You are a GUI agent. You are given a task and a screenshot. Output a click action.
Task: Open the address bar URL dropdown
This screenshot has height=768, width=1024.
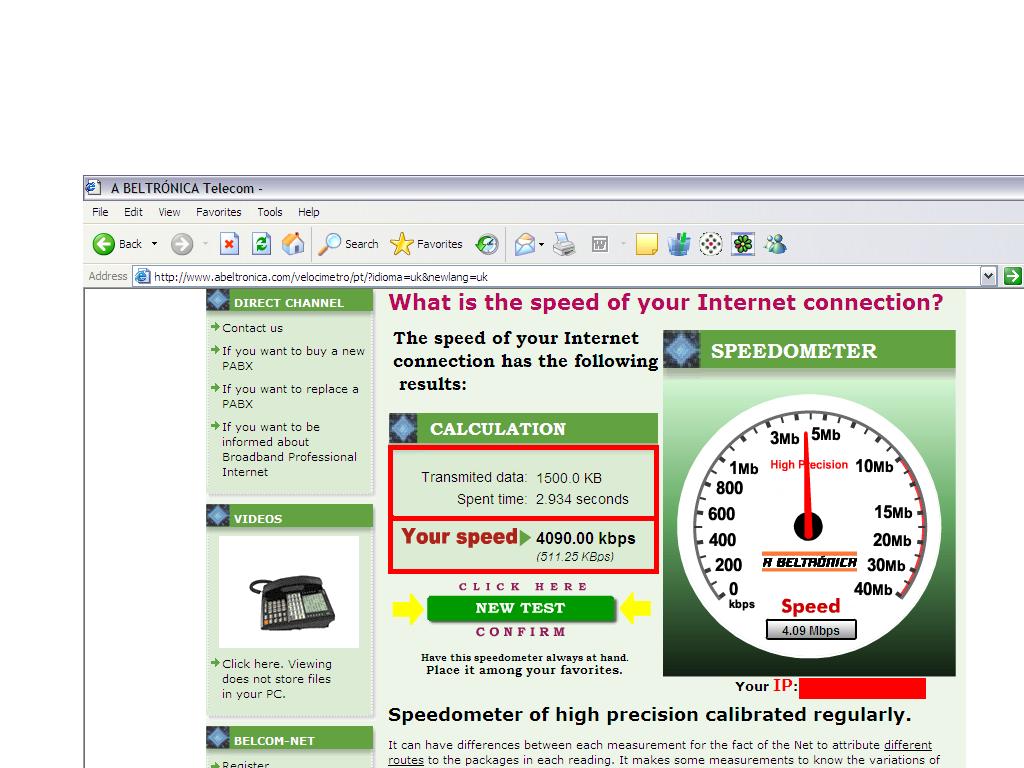click(989, 276)
